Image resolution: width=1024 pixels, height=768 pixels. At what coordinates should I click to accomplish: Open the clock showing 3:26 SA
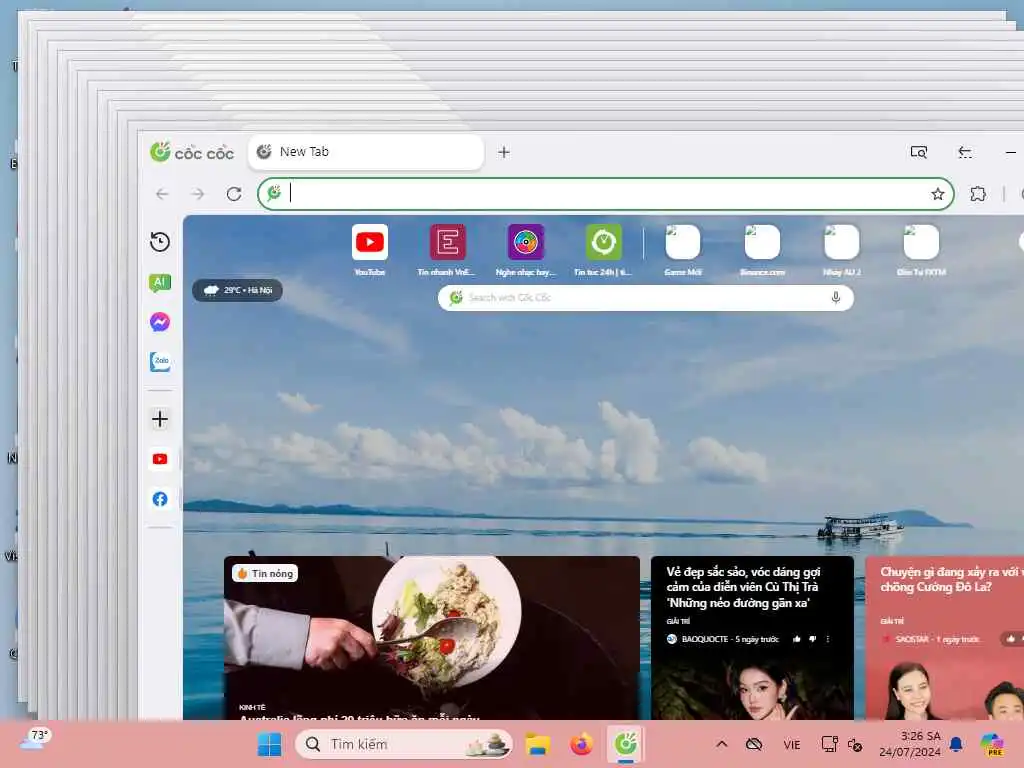(x=910, y=744)
